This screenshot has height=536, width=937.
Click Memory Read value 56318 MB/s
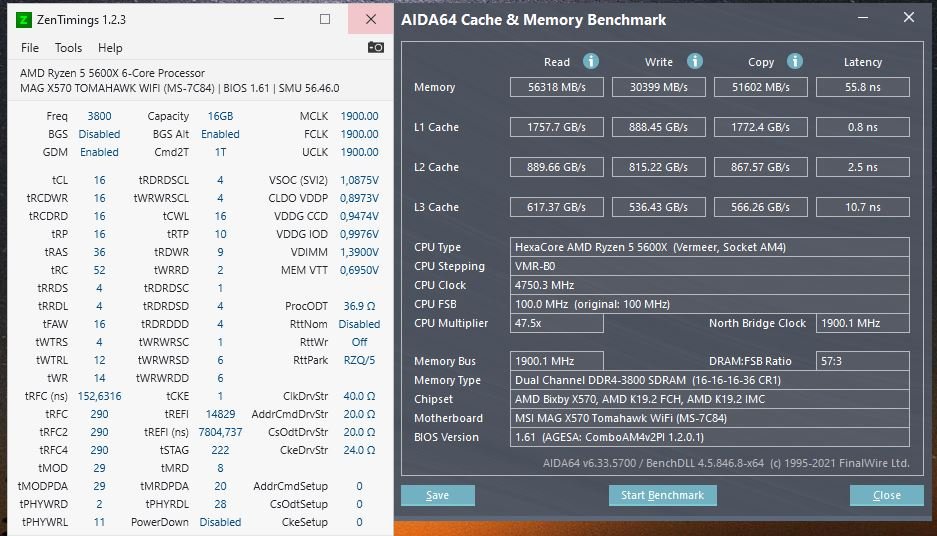point(556,87)
